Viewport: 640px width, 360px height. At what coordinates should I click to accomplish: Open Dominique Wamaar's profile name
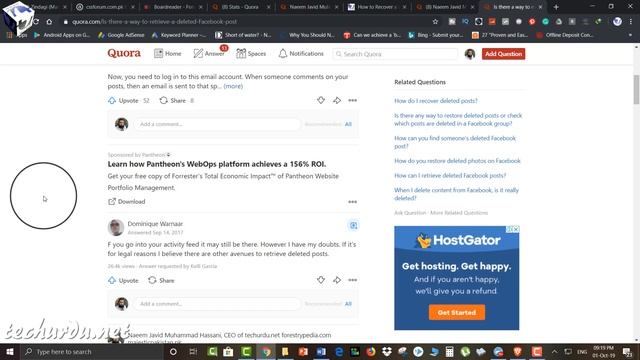coord(155,224)
